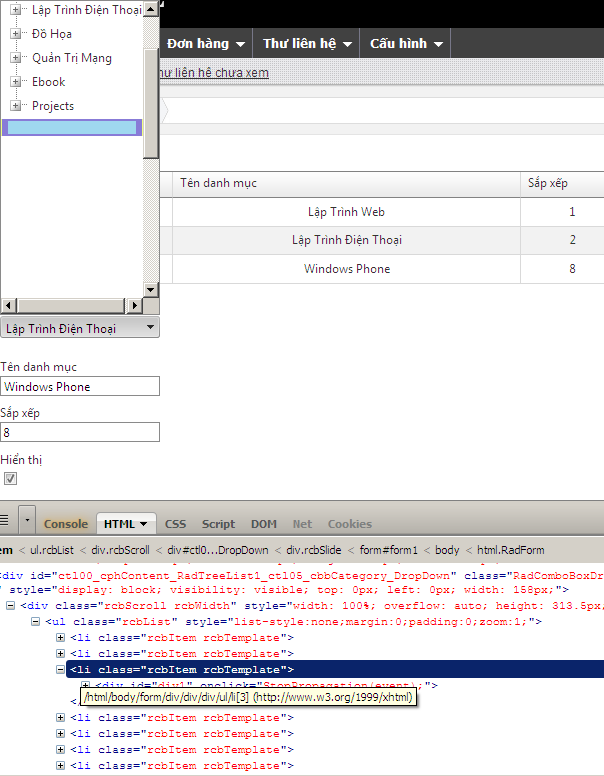Select Ebook in the category tree
Image resolution: width=604 pixels, height=776 pixels.
click(49, 82)
